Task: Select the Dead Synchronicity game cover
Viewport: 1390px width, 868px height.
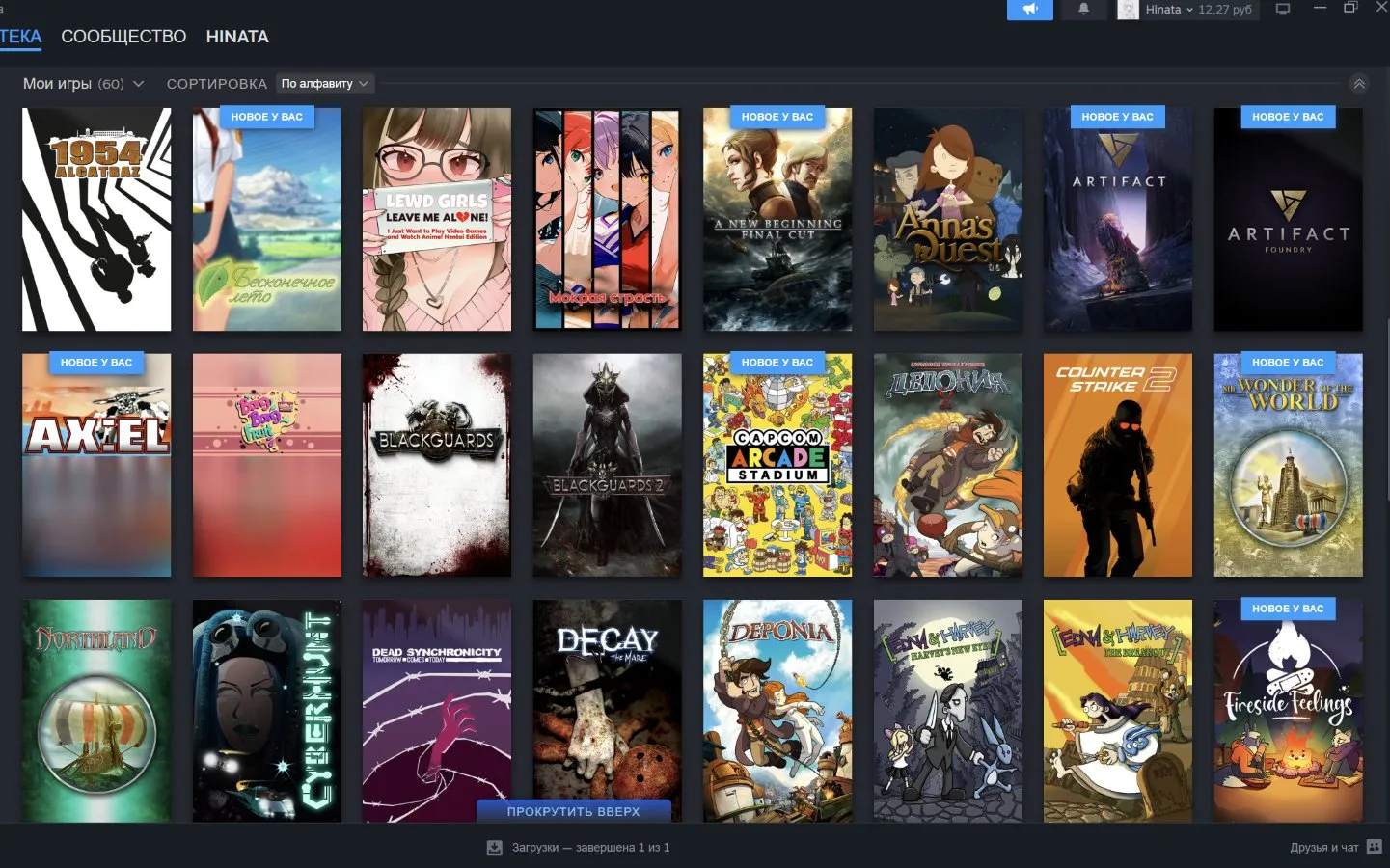Action: click(437, 711)
